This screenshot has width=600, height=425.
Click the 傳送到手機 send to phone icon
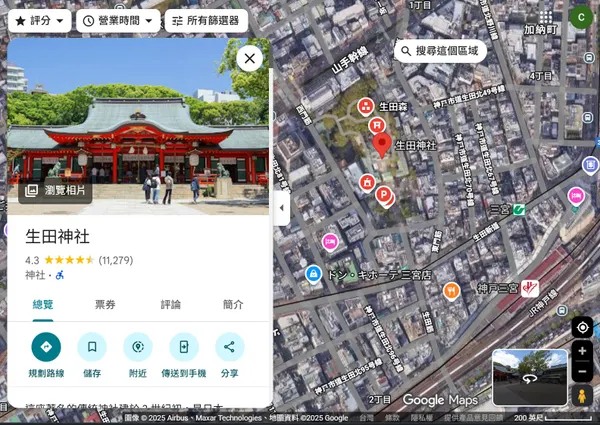[184, 347]
